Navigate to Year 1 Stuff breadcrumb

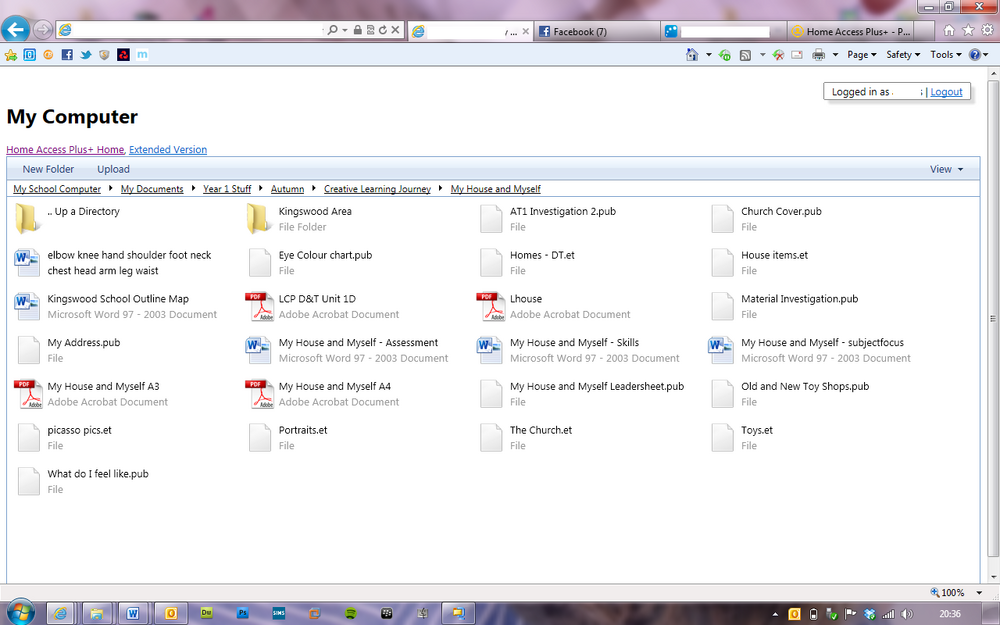[227, 189]
